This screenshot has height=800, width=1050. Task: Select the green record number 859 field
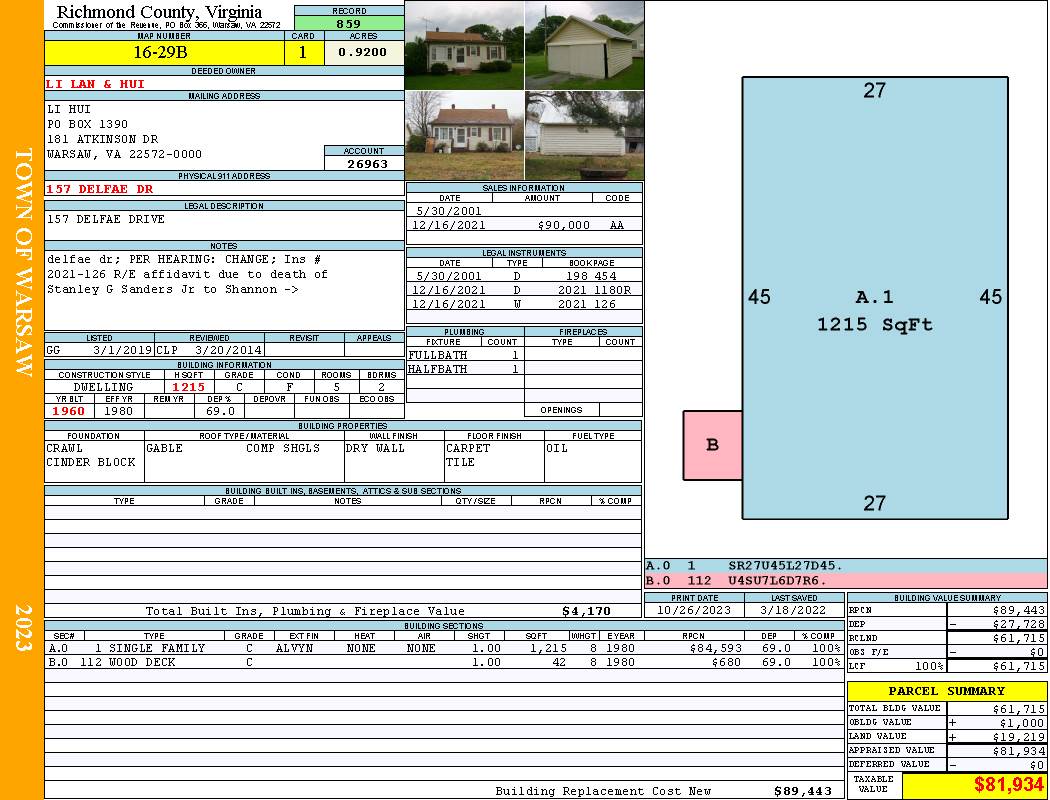pos(349,23)
